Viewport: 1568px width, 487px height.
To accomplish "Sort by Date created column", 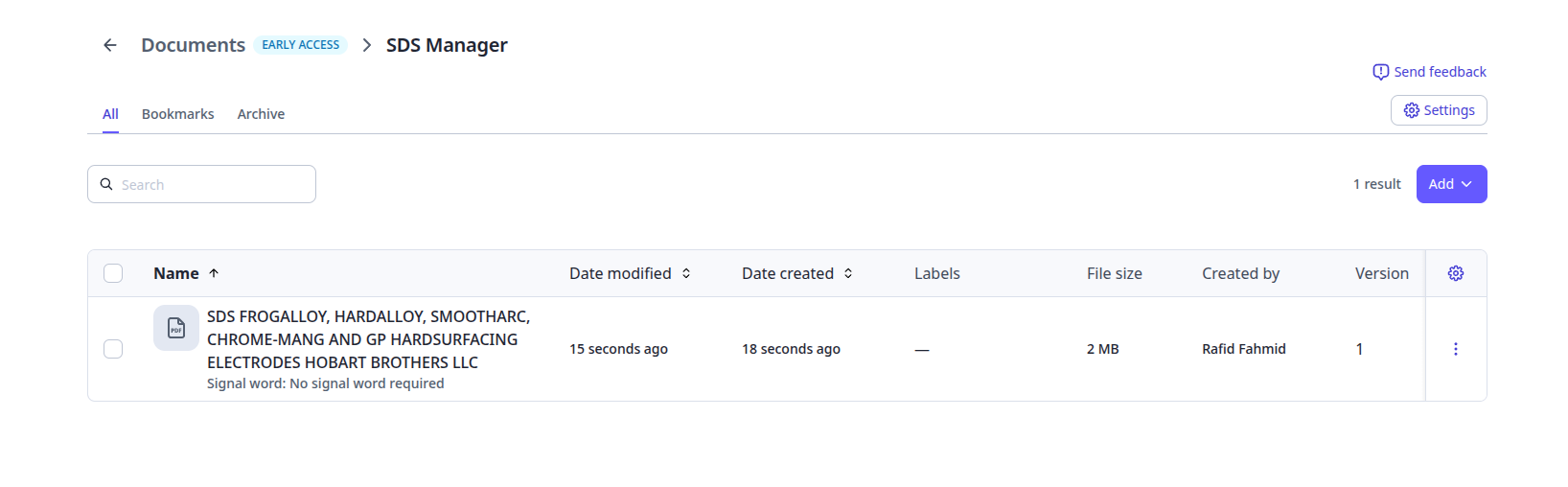I will [x=796, y=273].
